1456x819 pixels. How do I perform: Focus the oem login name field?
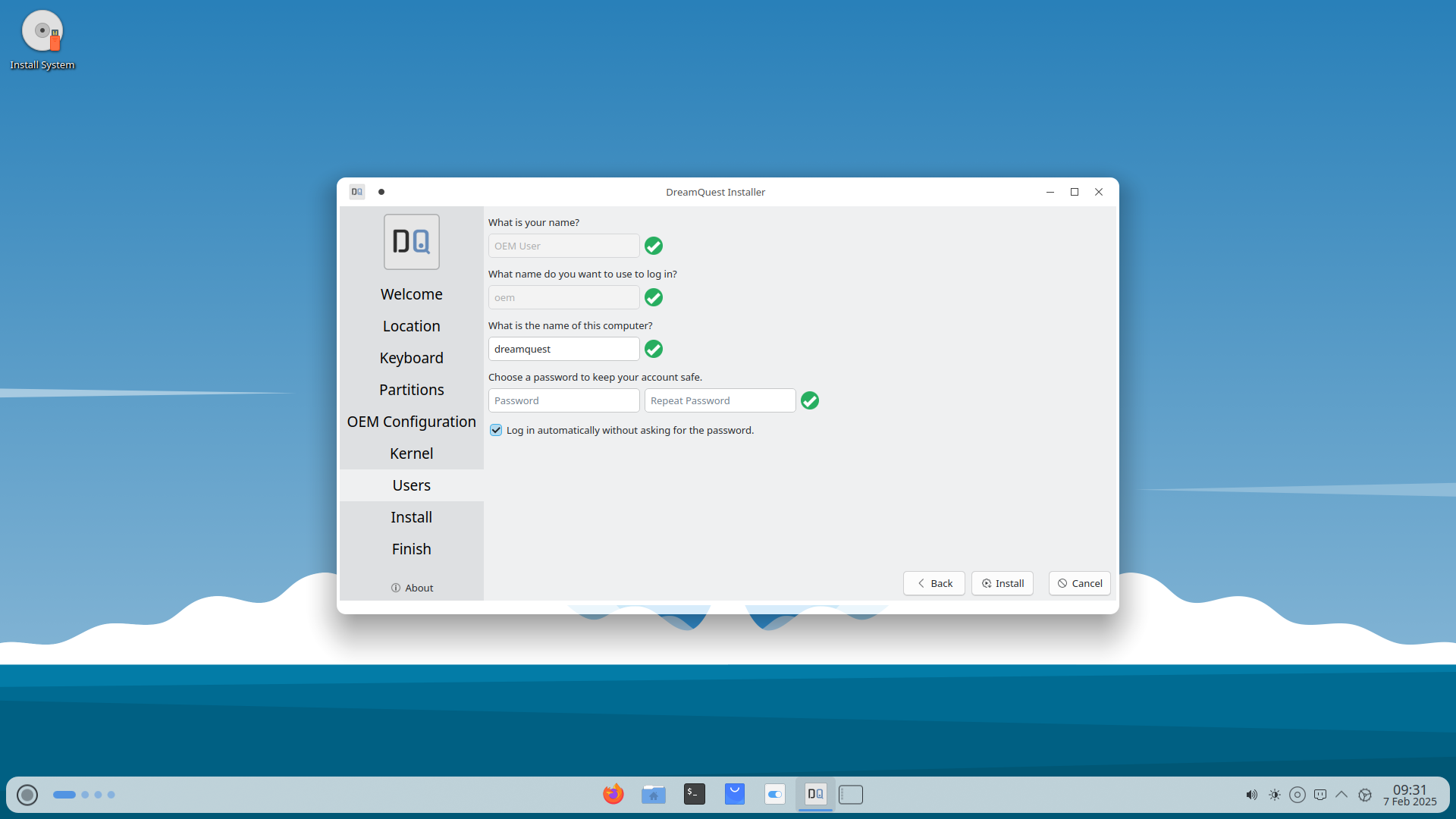tap(564, 297)
